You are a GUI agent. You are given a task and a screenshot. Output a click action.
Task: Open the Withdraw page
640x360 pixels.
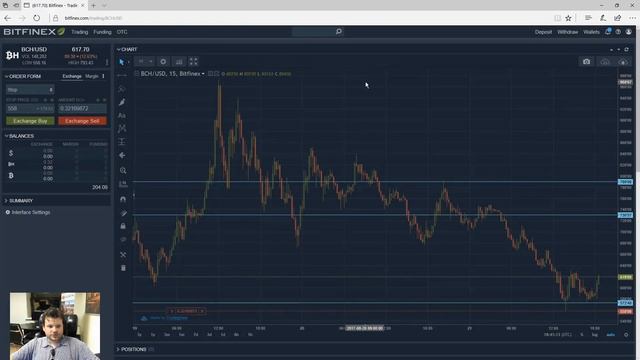pyautogui.click(x=568, y=32)
